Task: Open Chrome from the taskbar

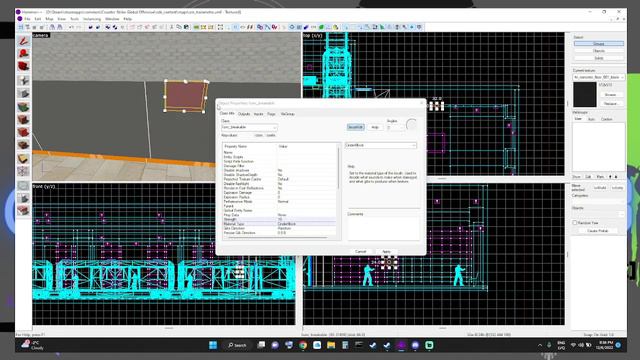Action: pos(303,345)
